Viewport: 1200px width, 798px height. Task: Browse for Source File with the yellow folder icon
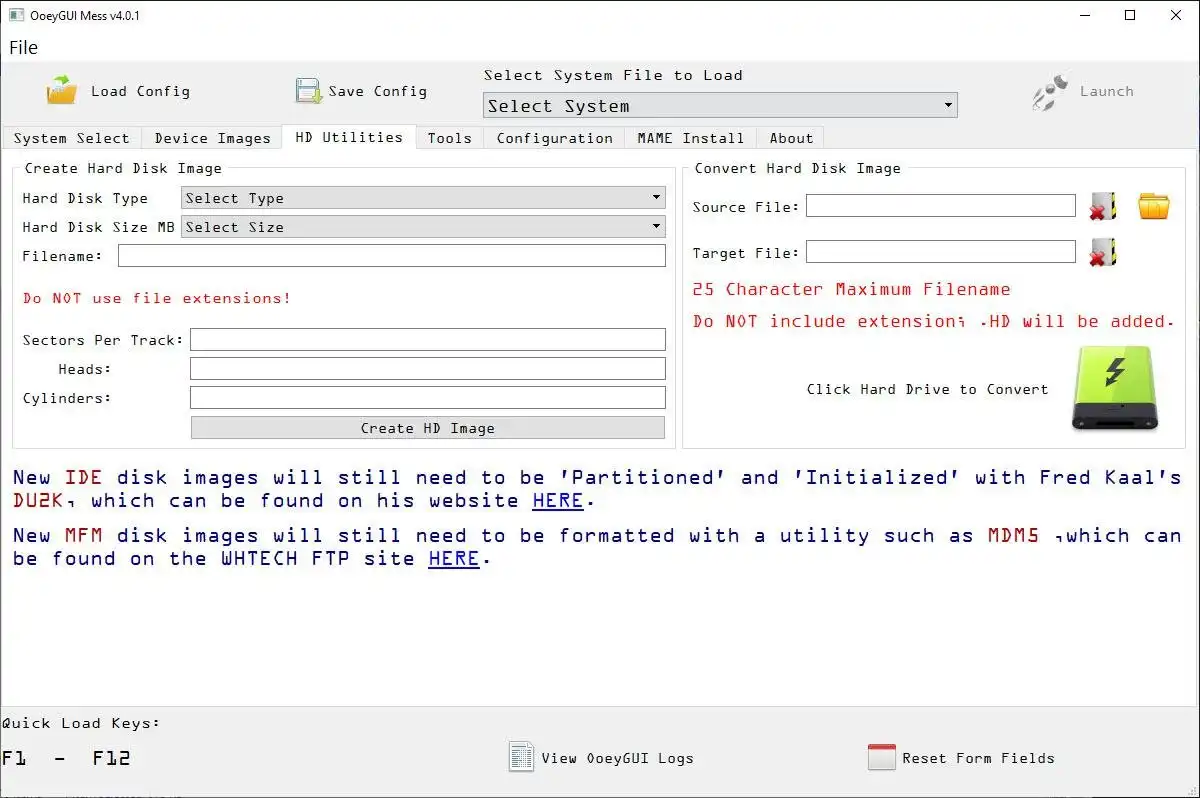pos(1154,206)
